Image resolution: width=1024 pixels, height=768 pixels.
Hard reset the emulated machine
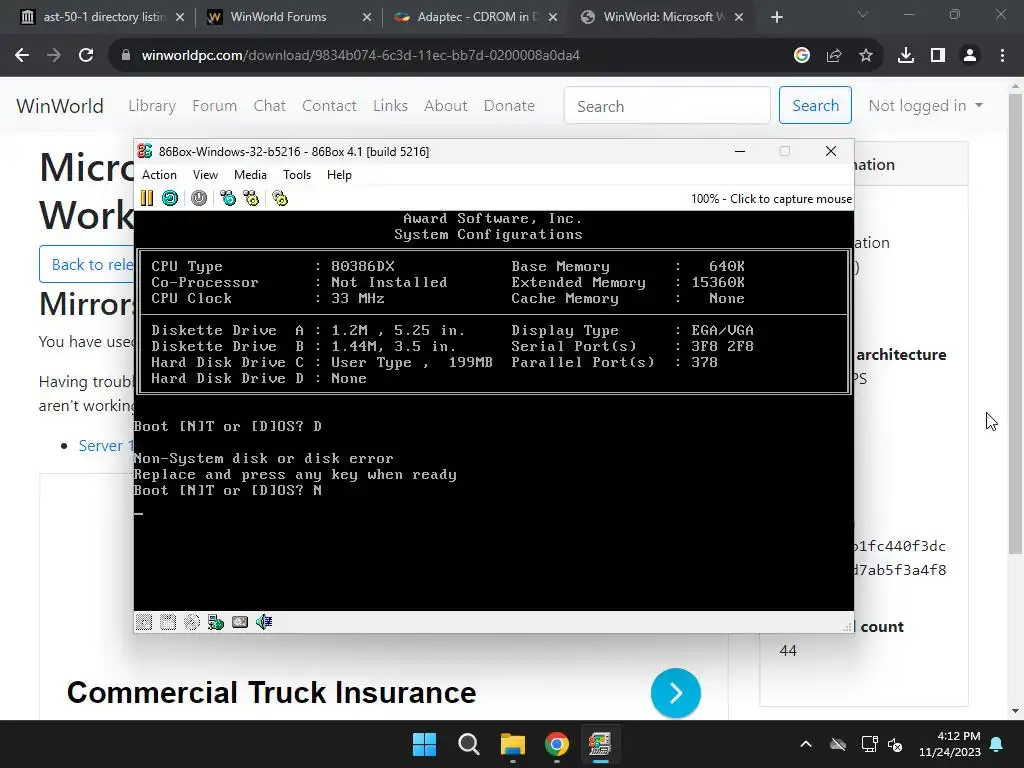pyautogui.click(x=170, y=199)
